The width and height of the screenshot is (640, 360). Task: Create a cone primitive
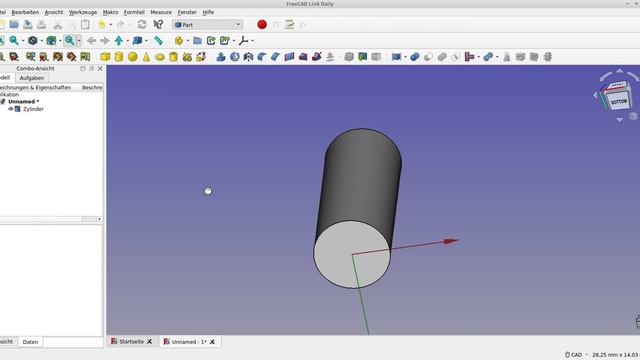(146, 57)
